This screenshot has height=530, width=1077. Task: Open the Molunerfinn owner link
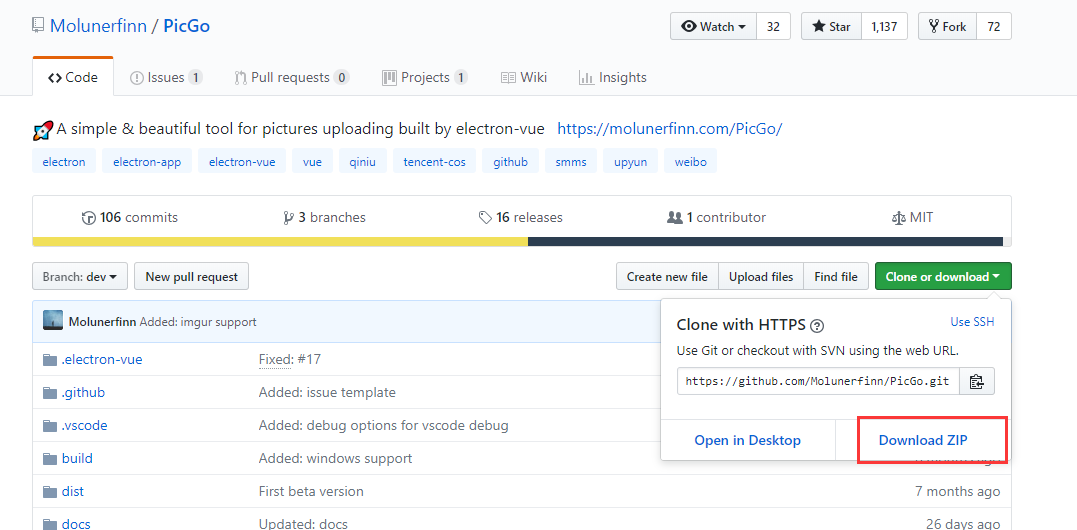tap(98, 26)
